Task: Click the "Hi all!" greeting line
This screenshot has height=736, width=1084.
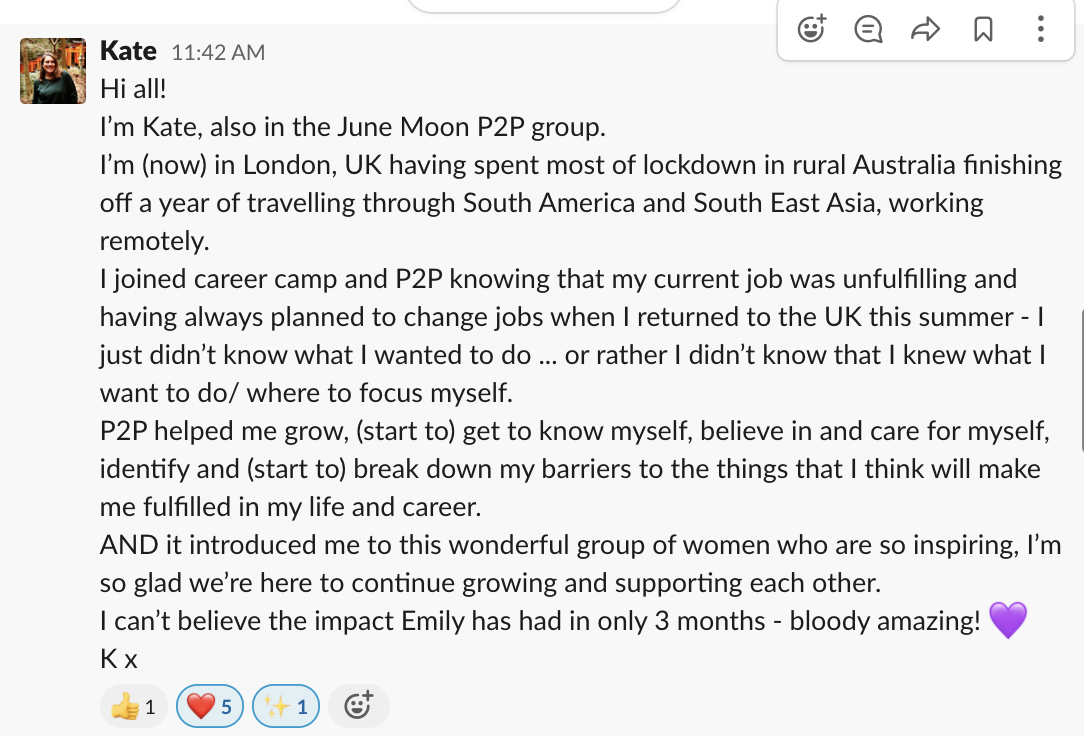Action: pos(133,89)
